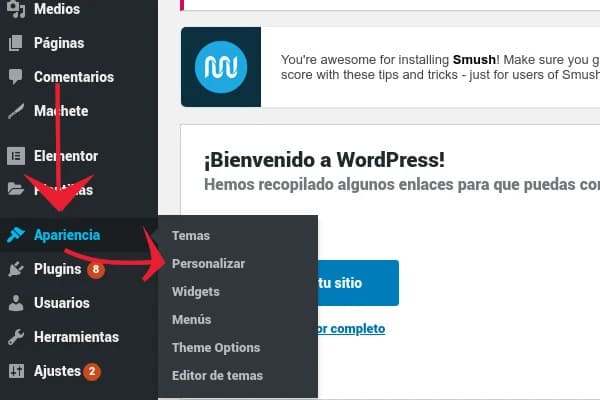Viewport: 600px width, 400px height.
Task: Open the Páginas menu
Action: pyautogui.click(x=59, y=43)
